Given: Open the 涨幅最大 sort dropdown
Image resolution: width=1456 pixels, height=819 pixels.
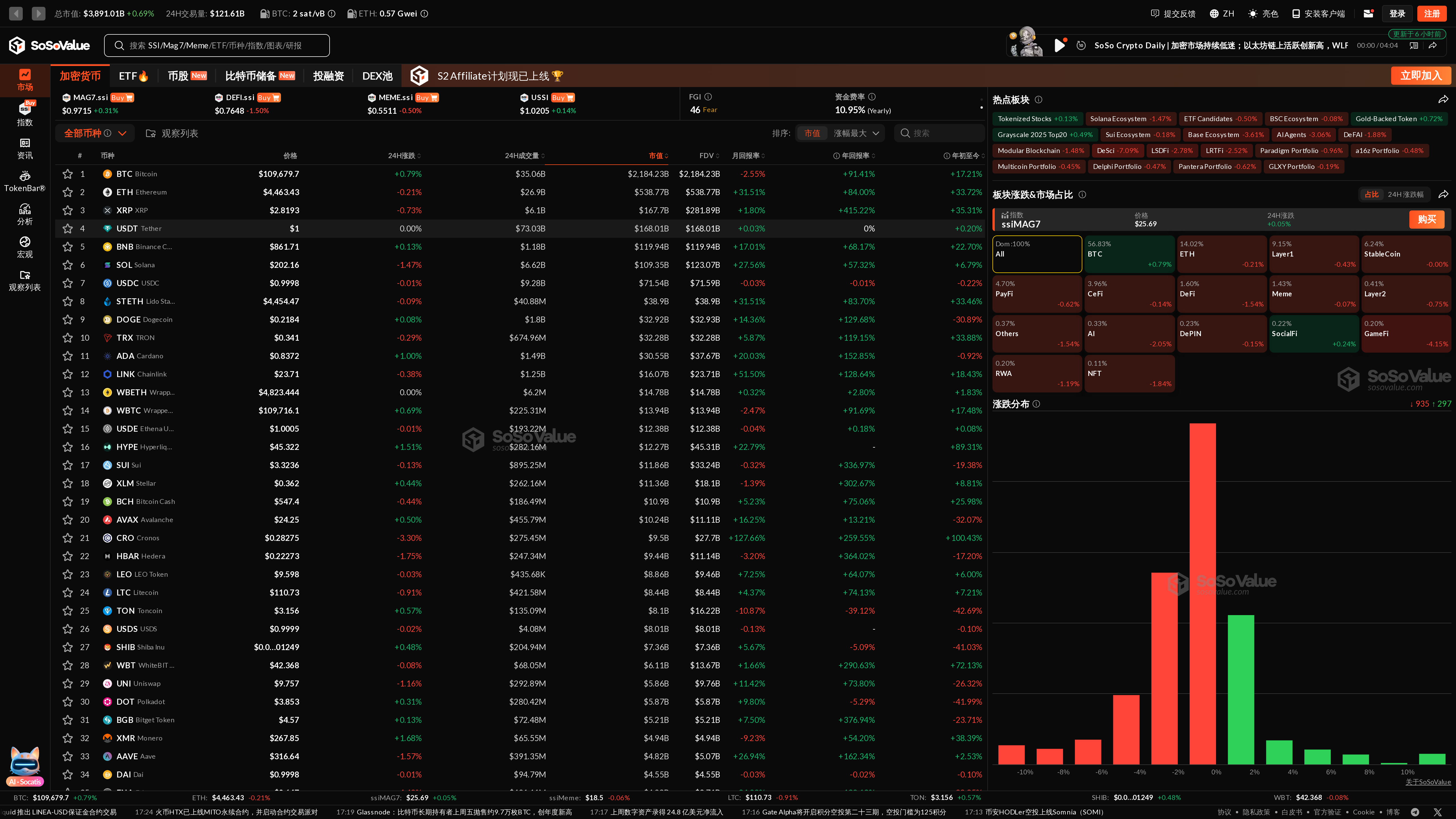Looking at the screenshot, I should pyautogui.click(x=856, y=133).
